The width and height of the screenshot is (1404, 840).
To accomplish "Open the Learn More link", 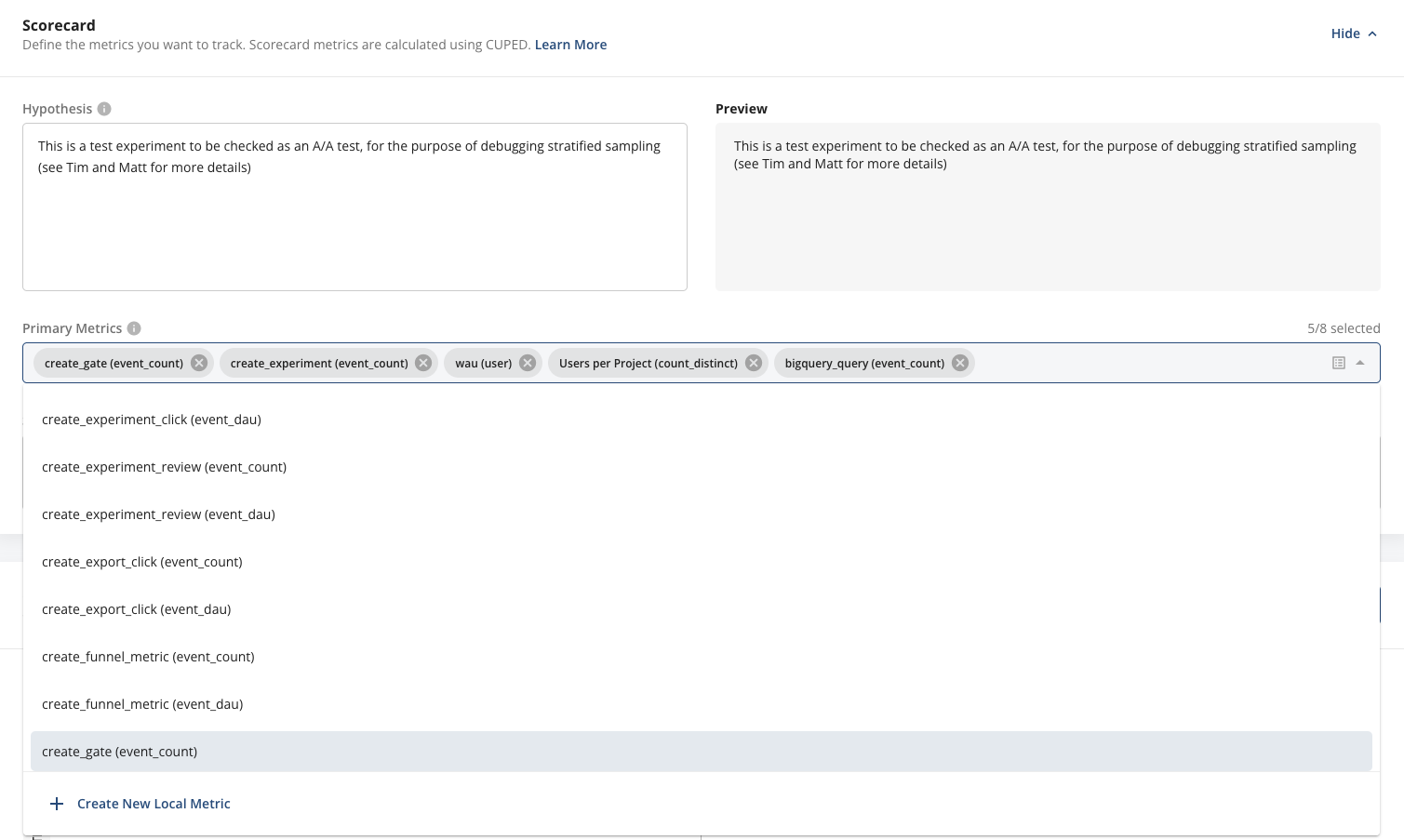I will coord(570,44).
